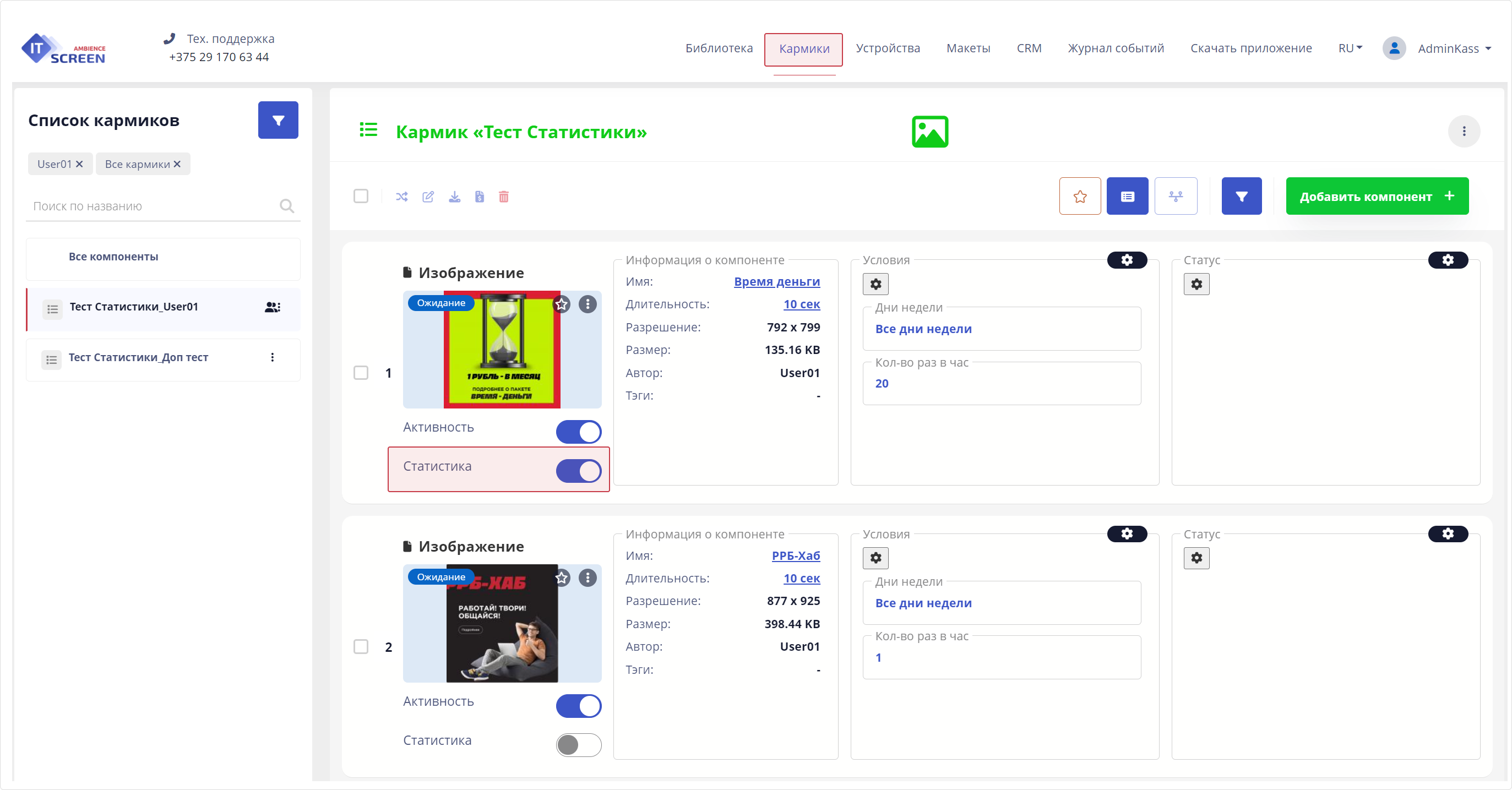The height and width of the screenshot is (790, 1512).
Task: Go to the Устройства menu item
Action: click(888, 48)
